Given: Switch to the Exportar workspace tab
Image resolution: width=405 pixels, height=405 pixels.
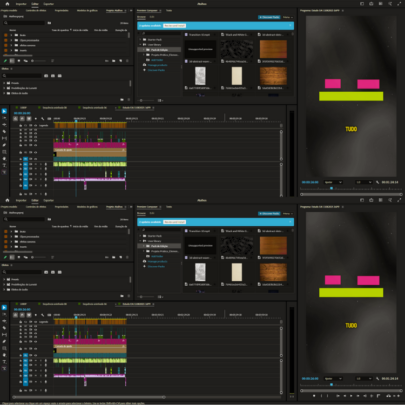Looking at the screenshot, I should click(49, 200).
